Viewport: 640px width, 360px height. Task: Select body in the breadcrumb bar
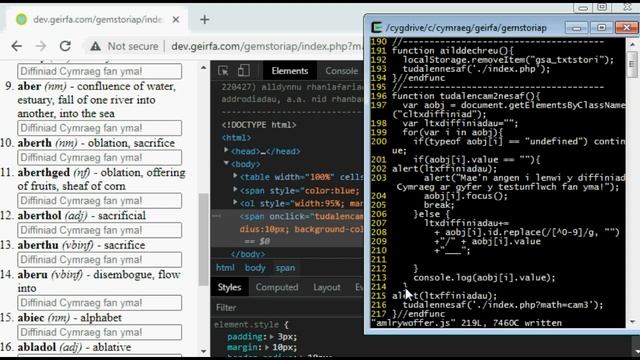click(255, 268)
